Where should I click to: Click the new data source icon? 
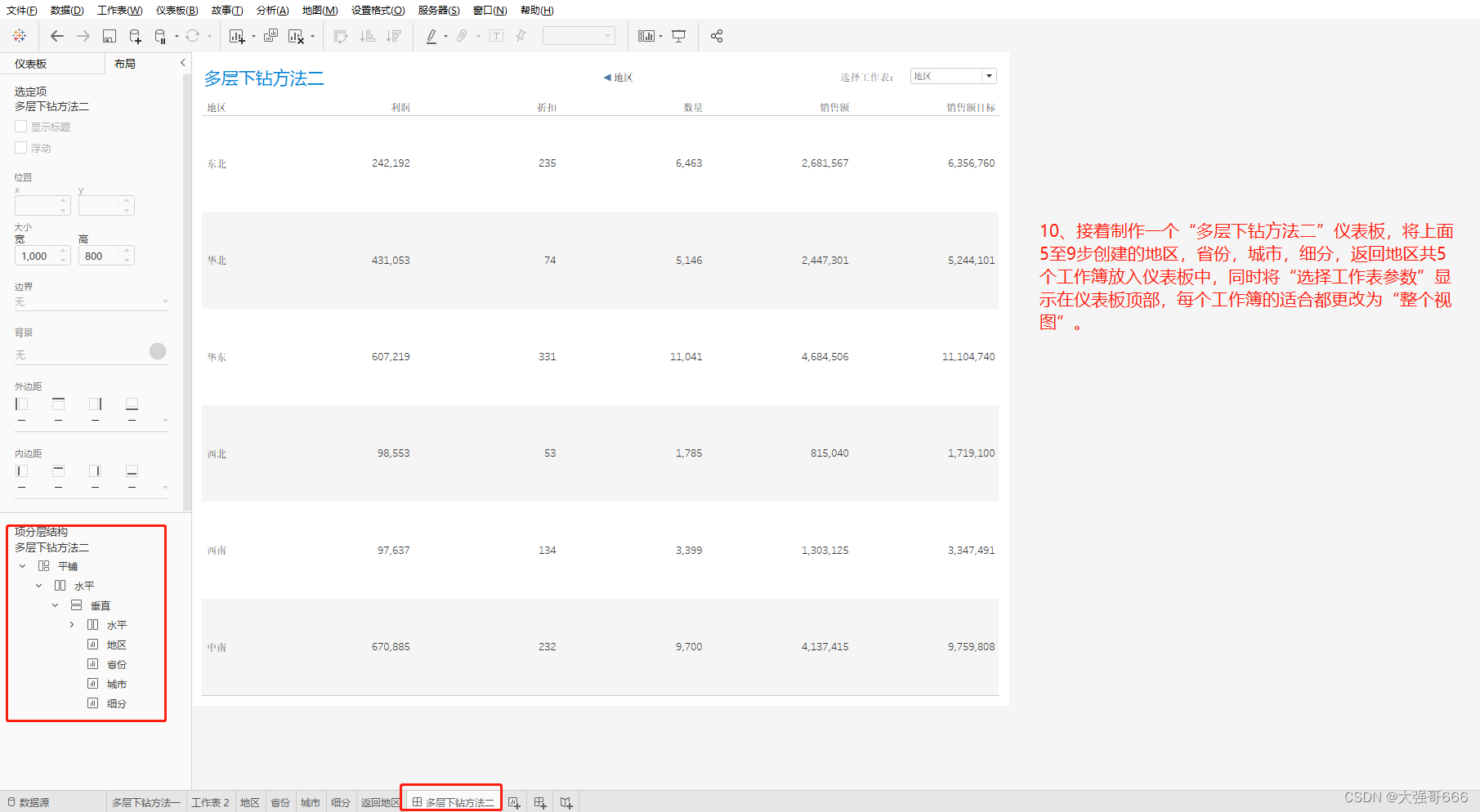click(x=136, y=36)
